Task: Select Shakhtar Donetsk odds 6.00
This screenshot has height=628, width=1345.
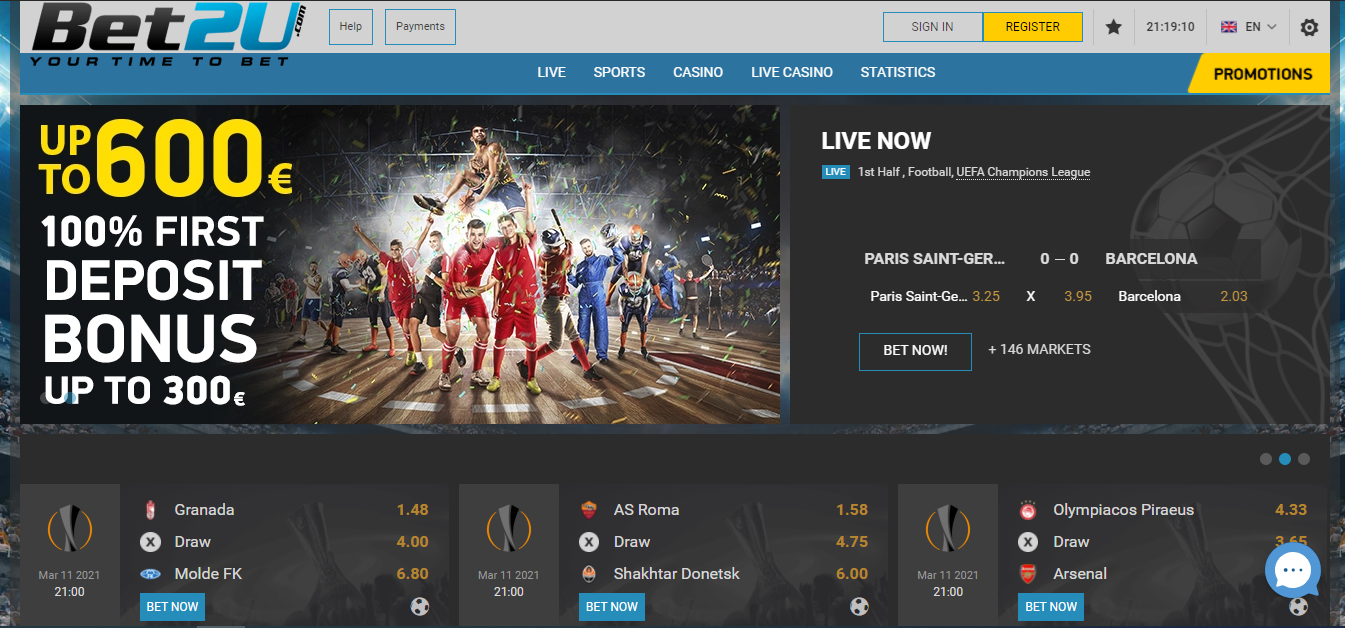Action: click(x=852, y=574)
